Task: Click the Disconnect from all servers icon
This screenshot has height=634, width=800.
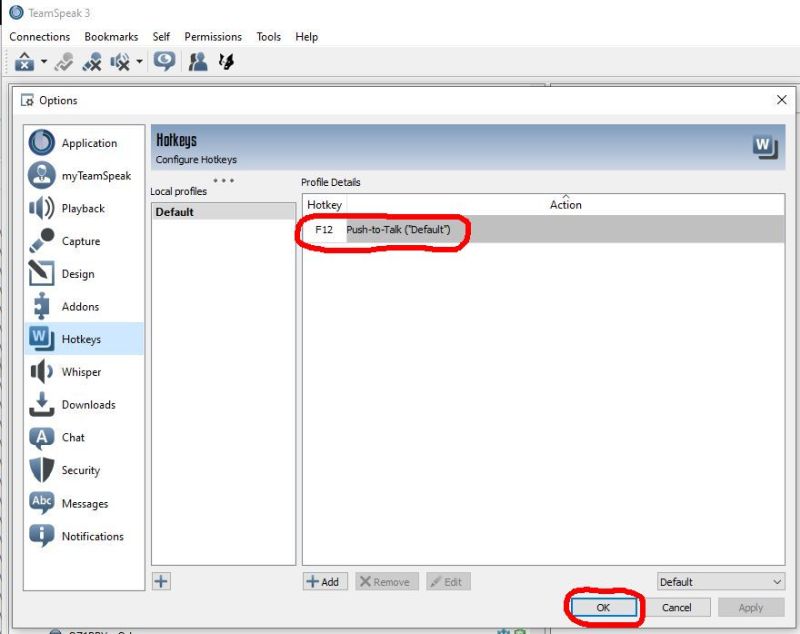Action: click(92, 62)
